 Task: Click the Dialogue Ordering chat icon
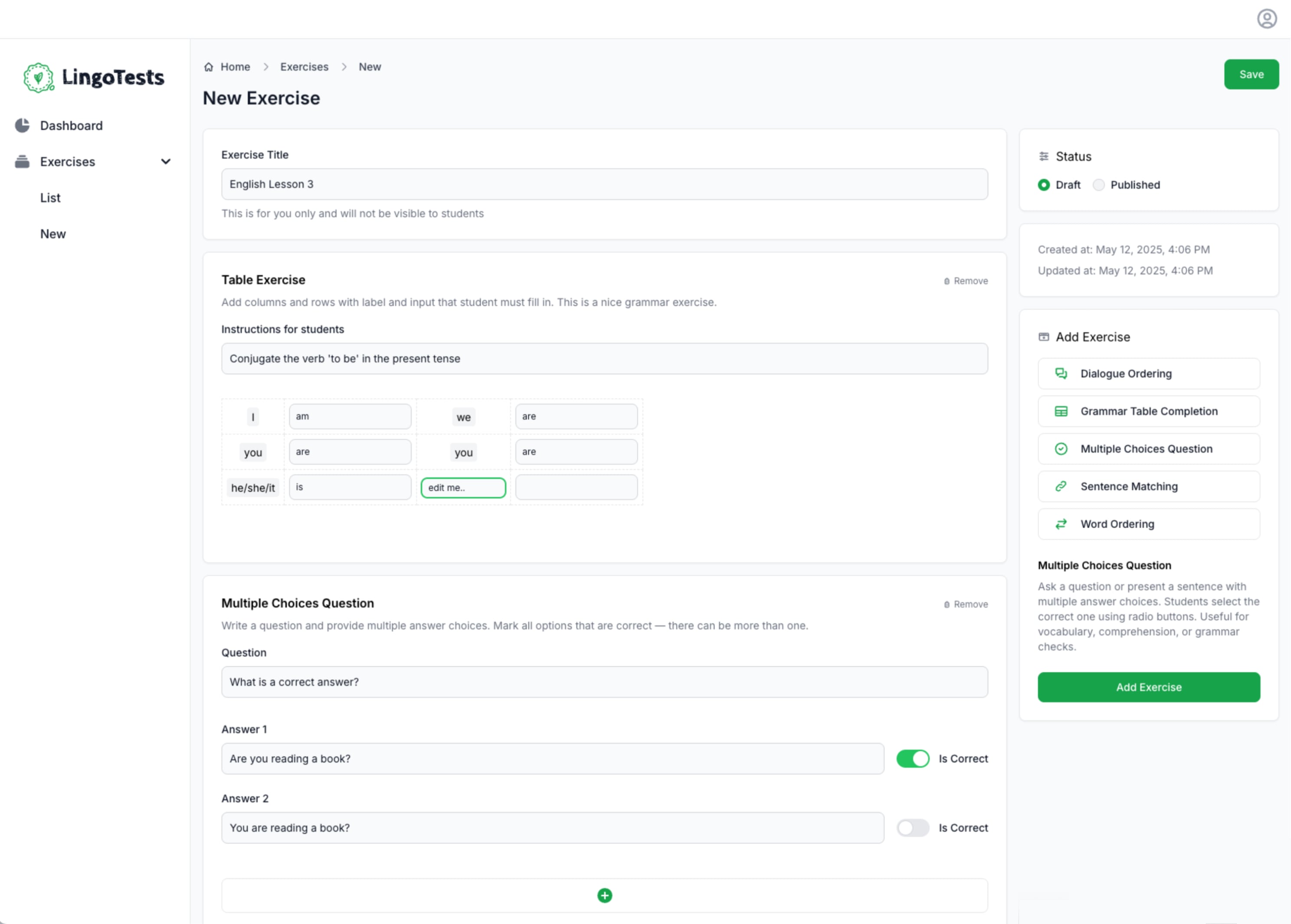(x=1061, y=373)
